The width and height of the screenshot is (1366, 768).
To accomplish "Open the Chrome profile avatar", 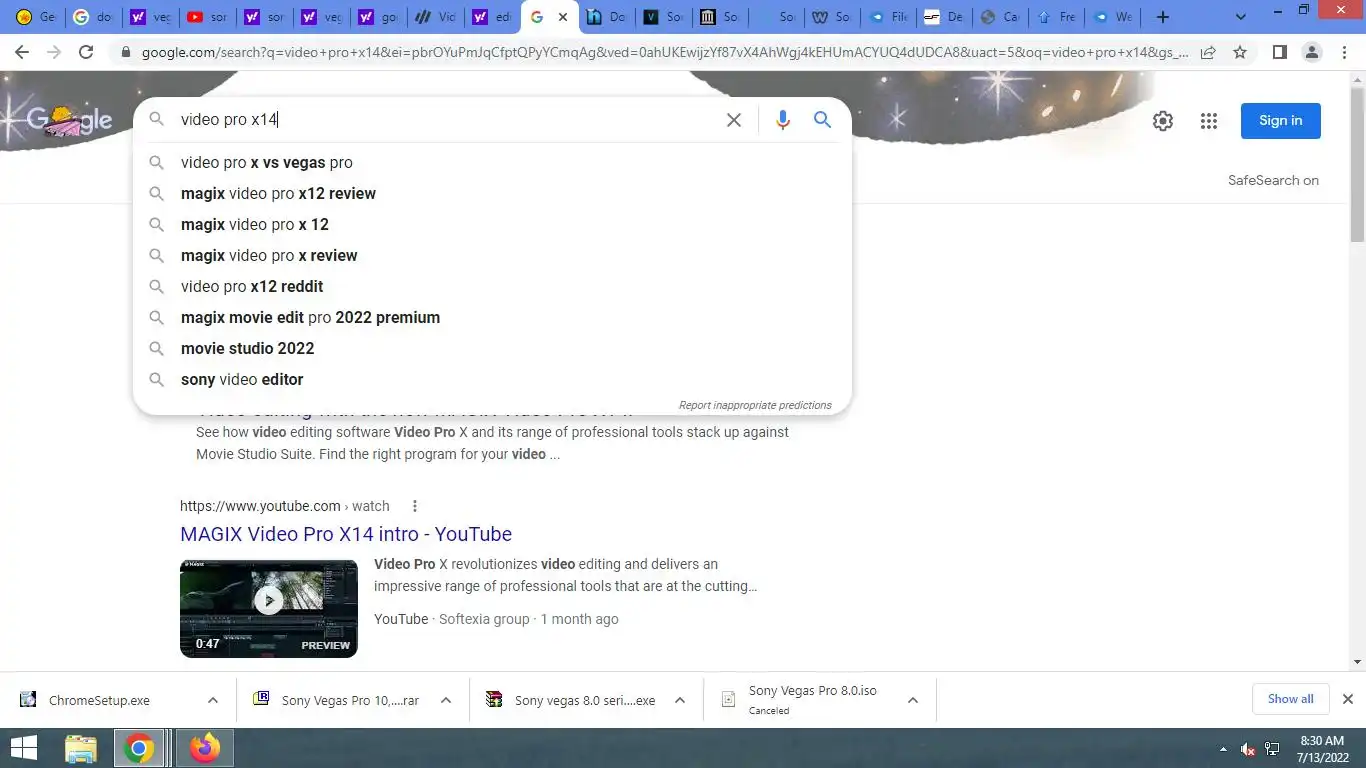I will click(1311, 52).
